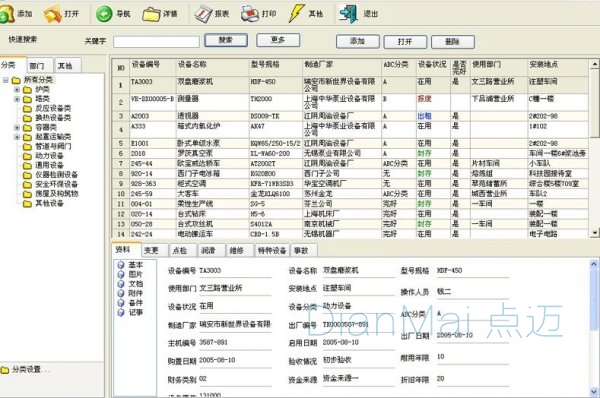Viewport: 600px width, 398px height.
Task: Click the lightning 其他 toolbar icon
Action: coord(296,14)
